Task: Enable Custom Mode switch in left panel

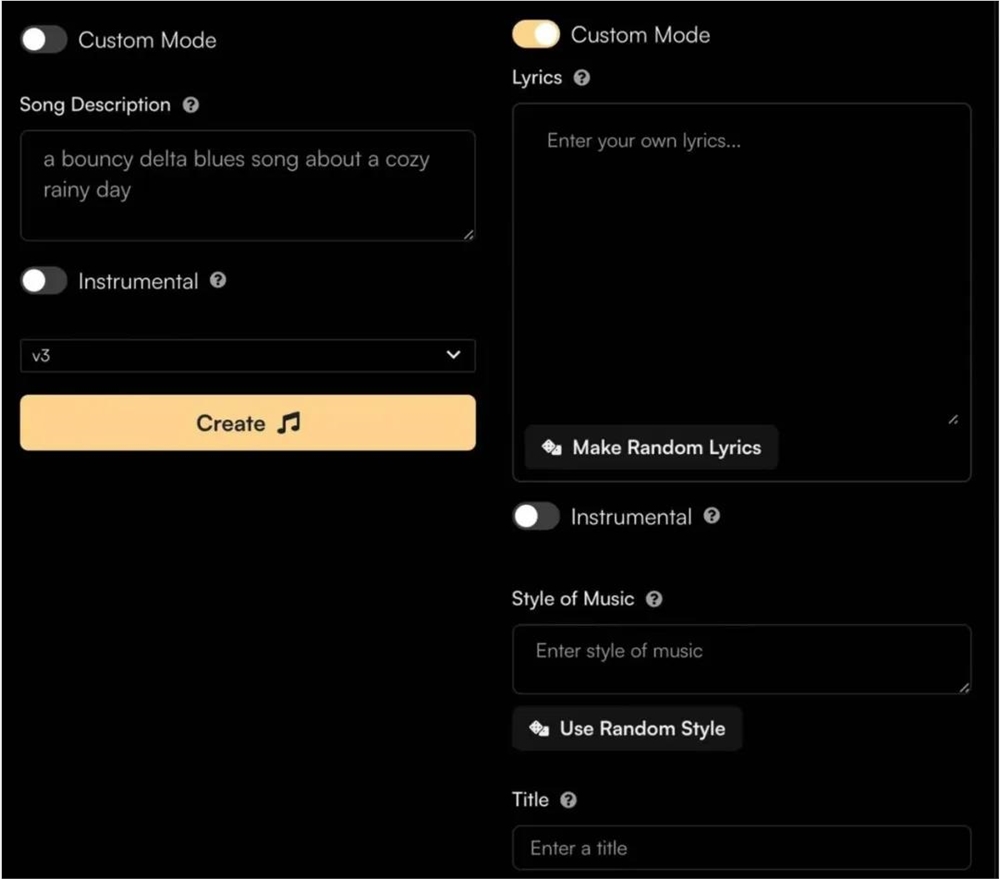Action: tap(44, 40)
